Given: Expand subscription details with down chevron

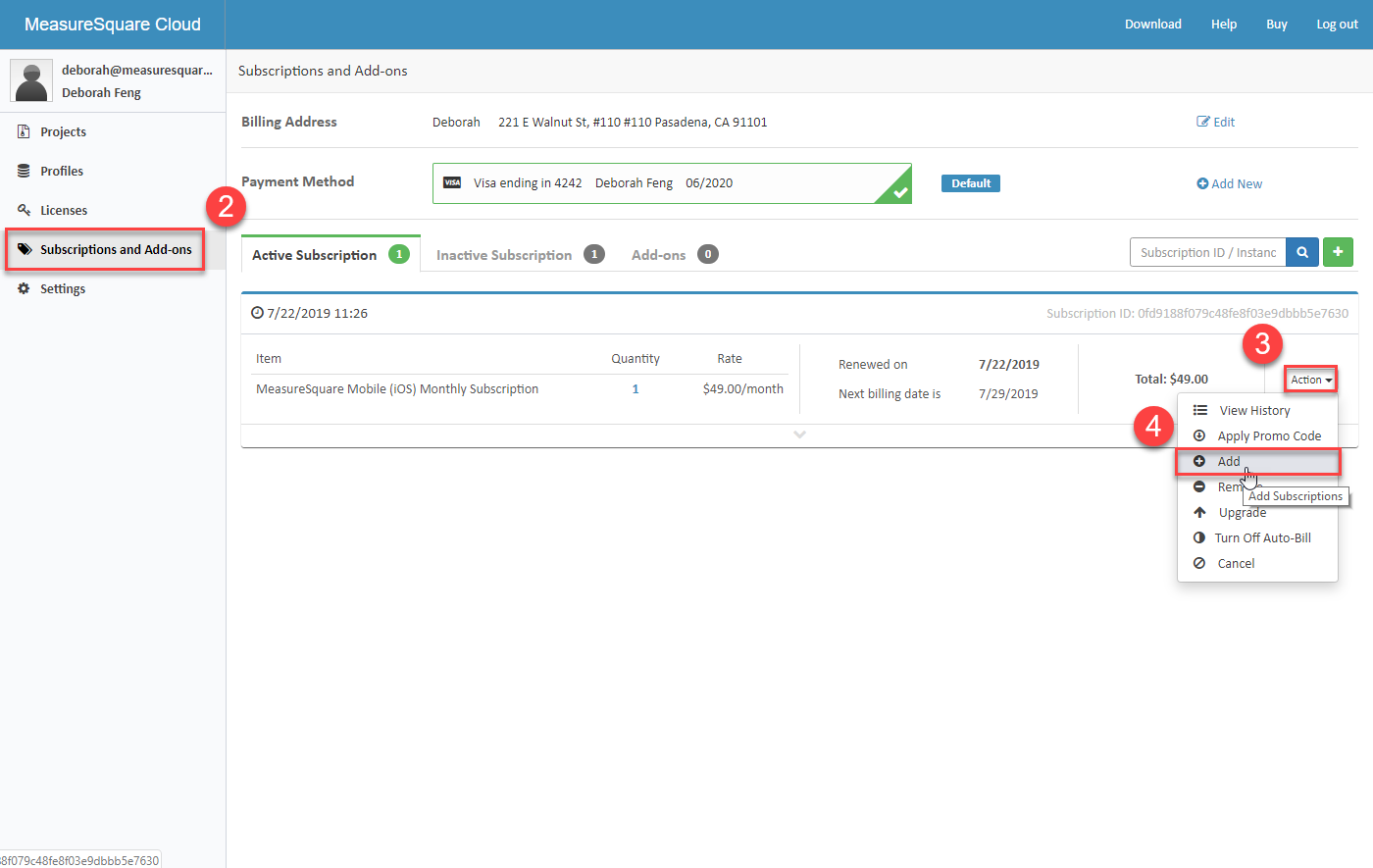Looking at the screenshot, I should [800, 434].
